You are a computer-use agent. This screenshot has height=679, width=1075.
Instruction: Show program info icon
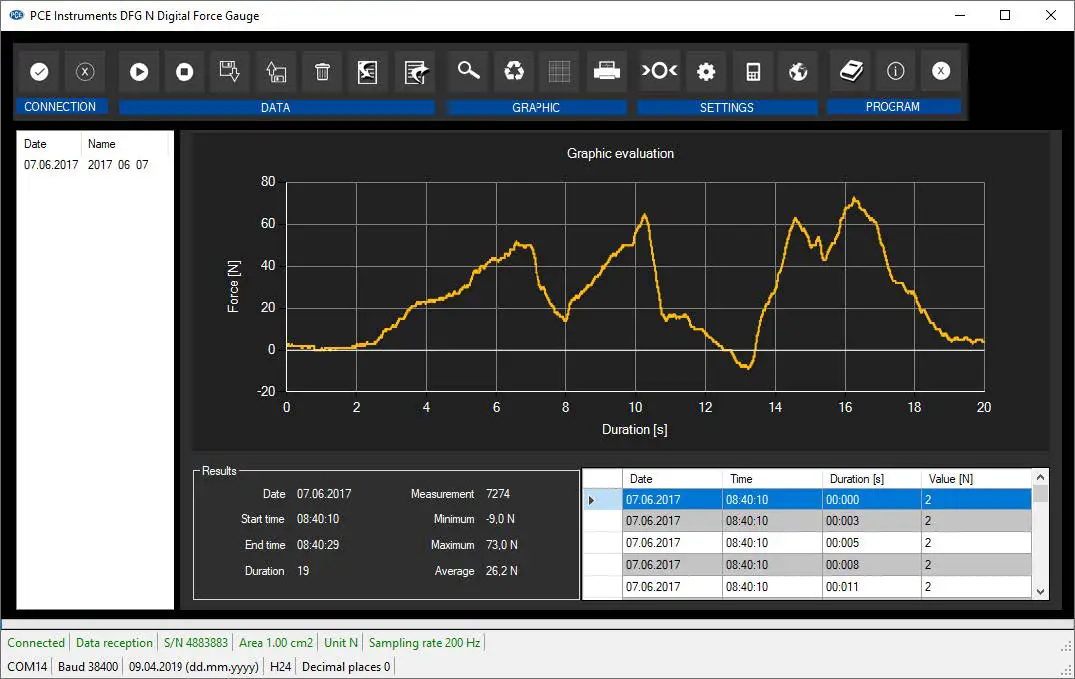(x=895, y=71)
